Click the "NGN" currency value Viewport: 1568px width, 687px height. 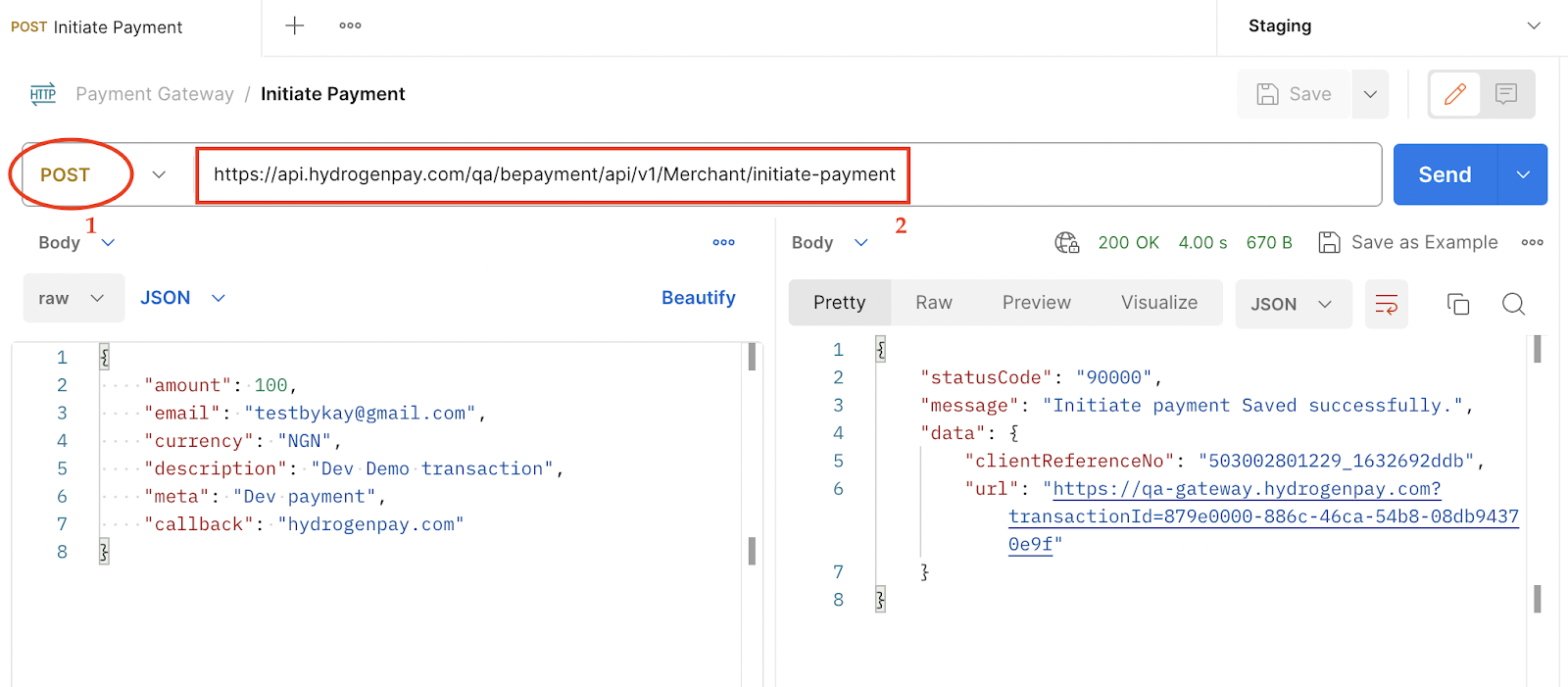click(x=305, y=441)
